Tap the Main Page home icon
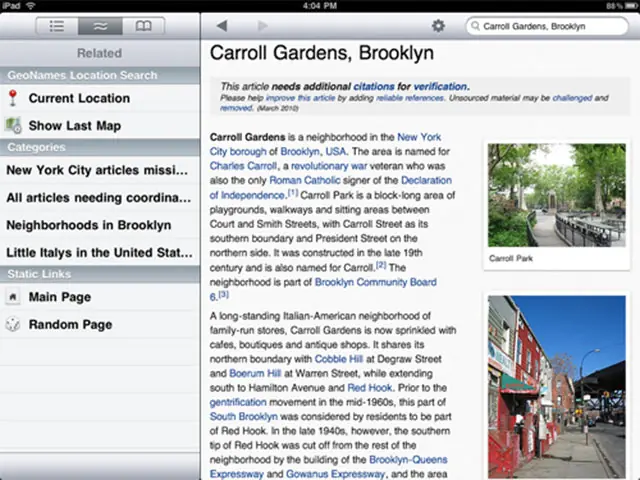 [13, 297]
